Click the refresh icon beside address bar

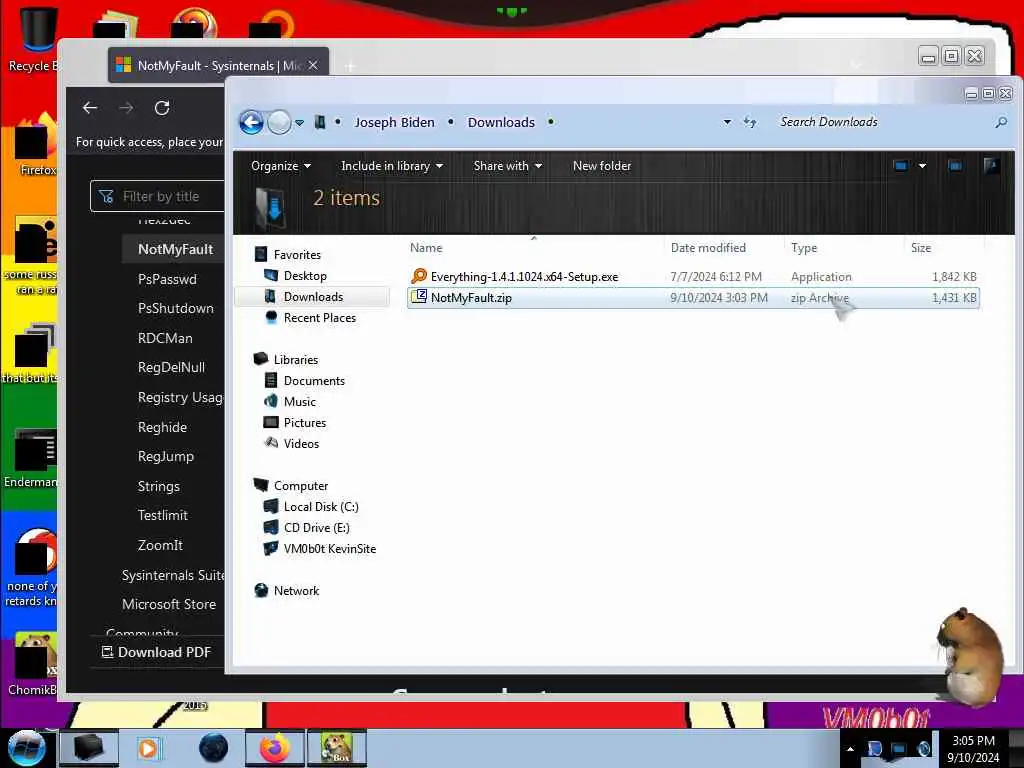750,122
